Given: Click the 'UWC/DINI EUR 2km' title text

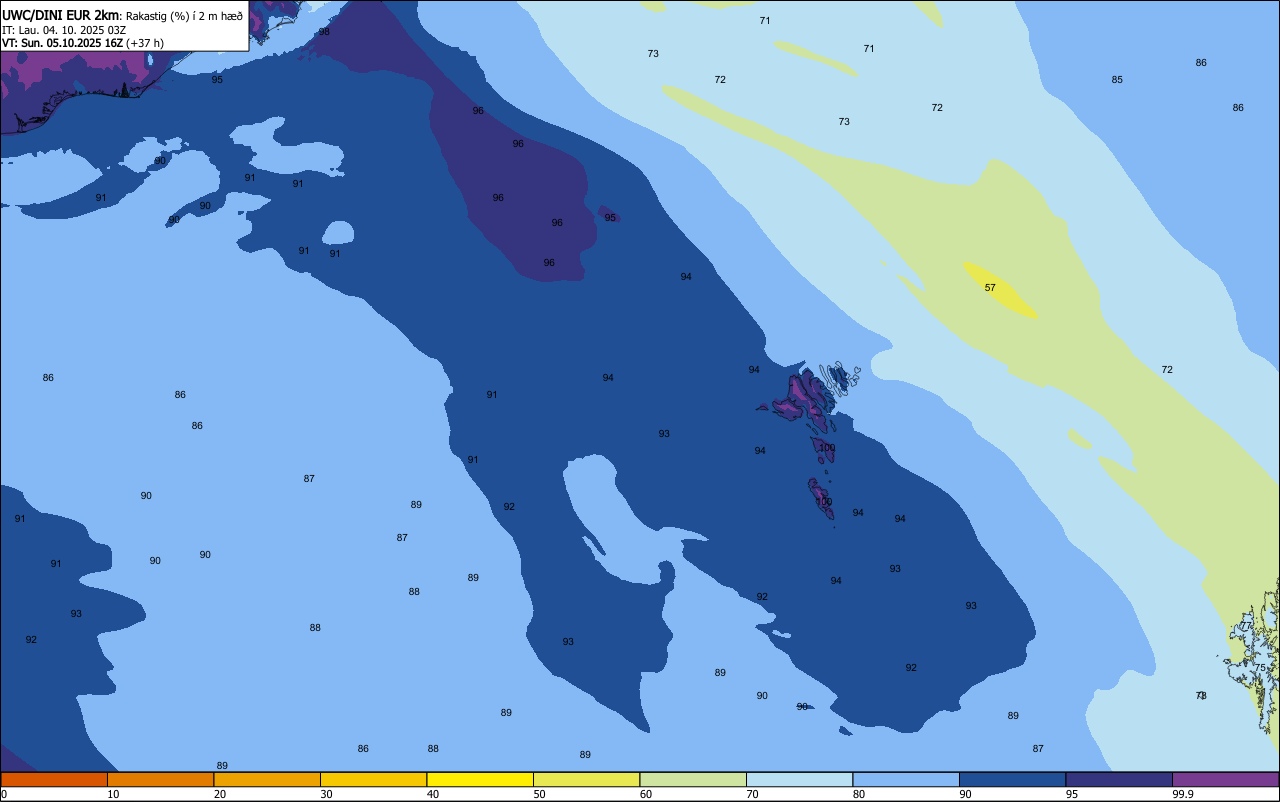Looking at the screenshot, I should click(x=61, y=15).
